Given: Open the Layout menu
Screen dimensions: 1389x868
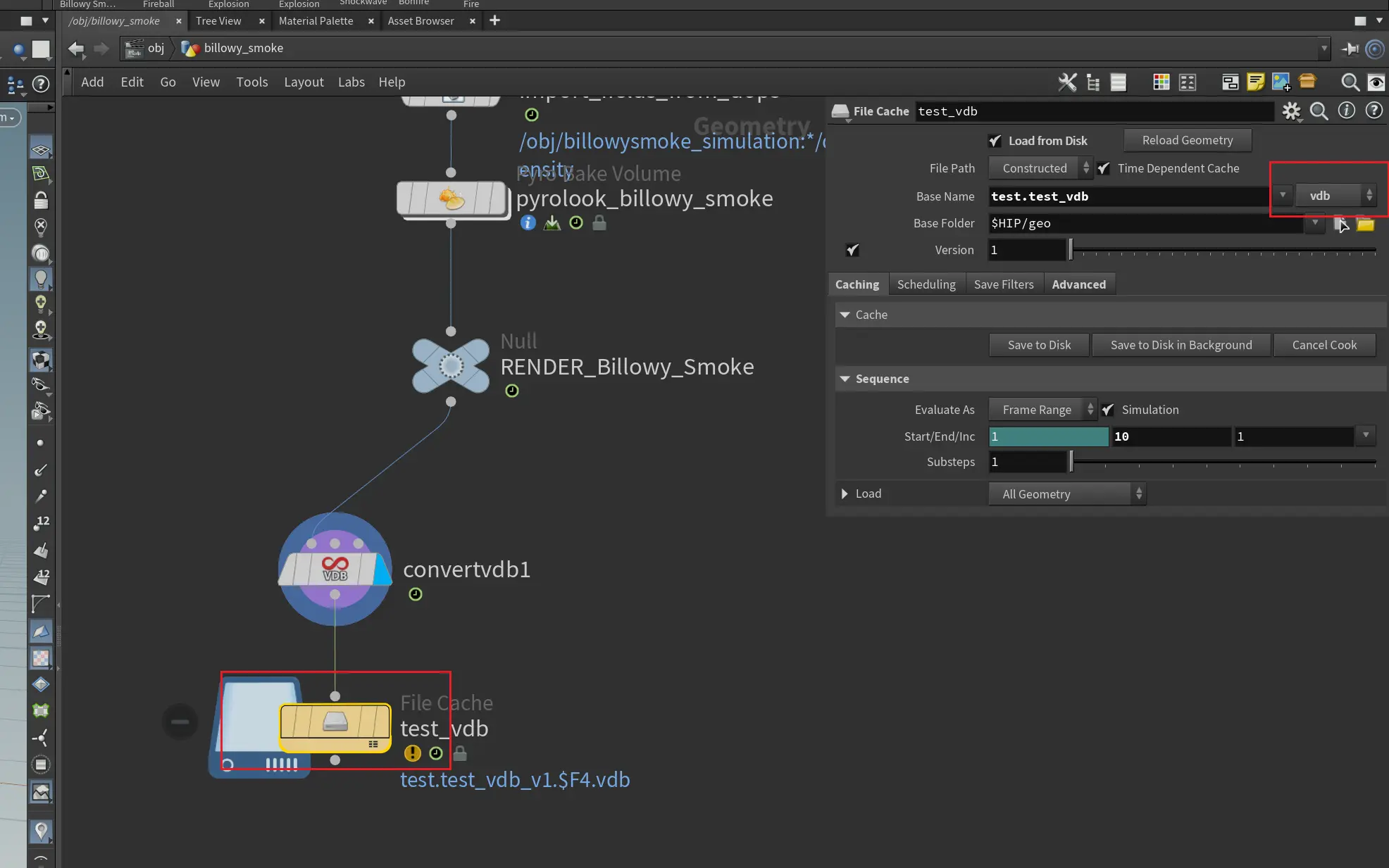Looking at the screenshot, I should (x=304, y=82).
